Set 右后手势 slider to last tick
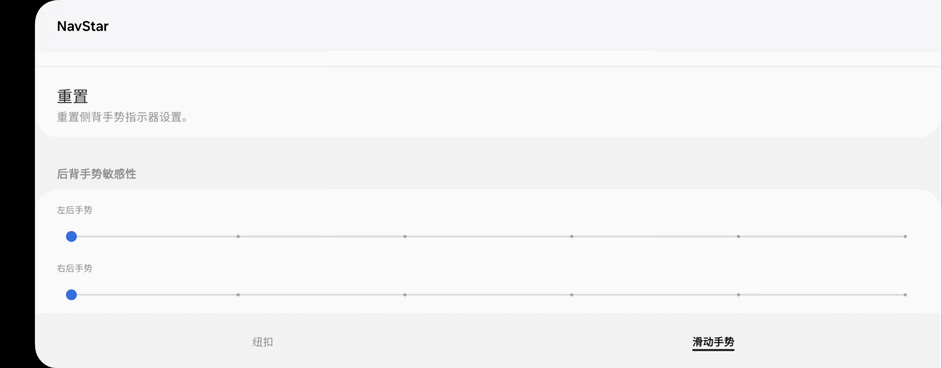Image resolution: width=942 pixels, height=368 pixels. coord(905,295)
